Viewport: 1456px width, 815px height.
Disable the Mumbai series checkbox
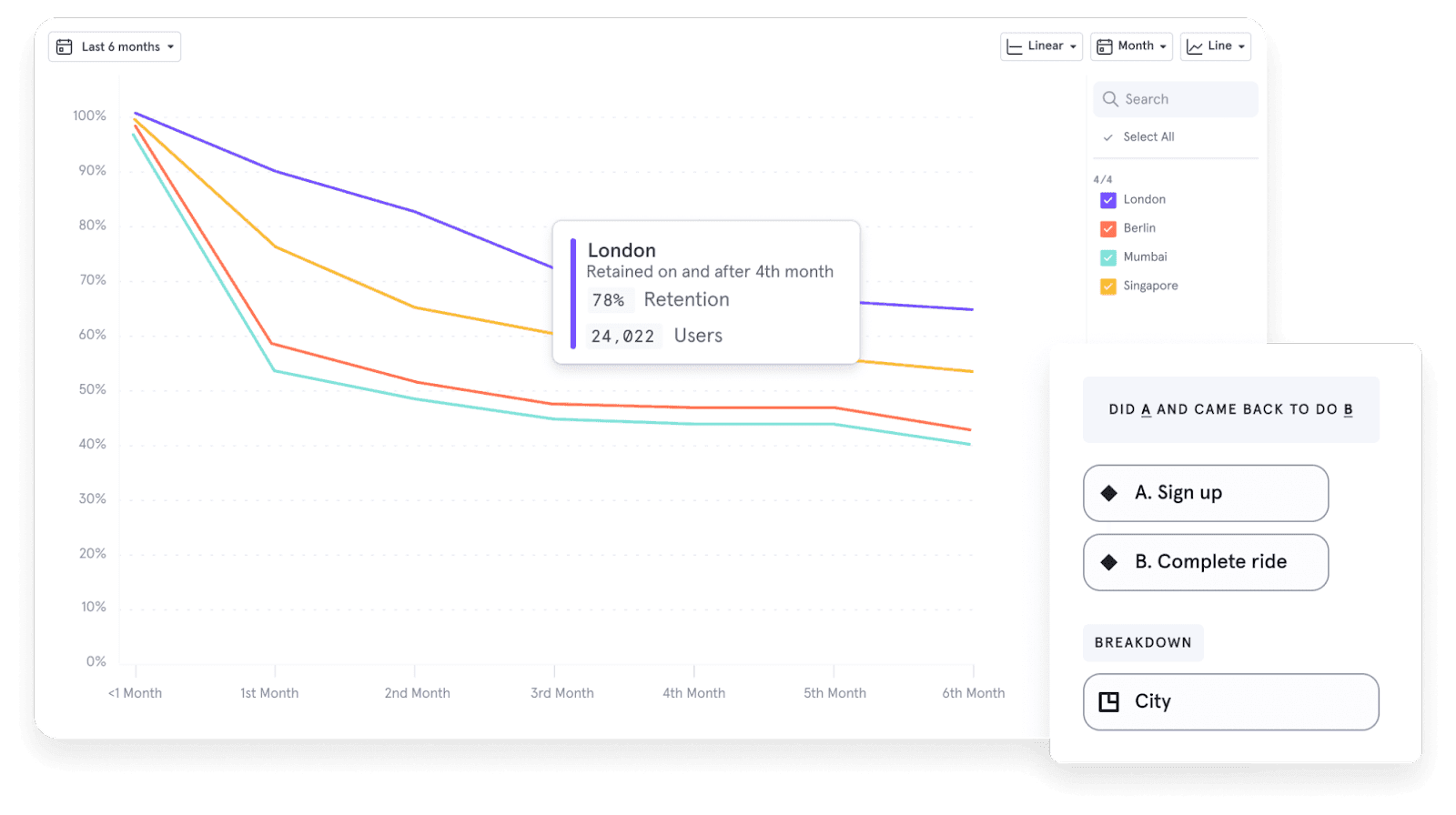[x=1107, y=257]
